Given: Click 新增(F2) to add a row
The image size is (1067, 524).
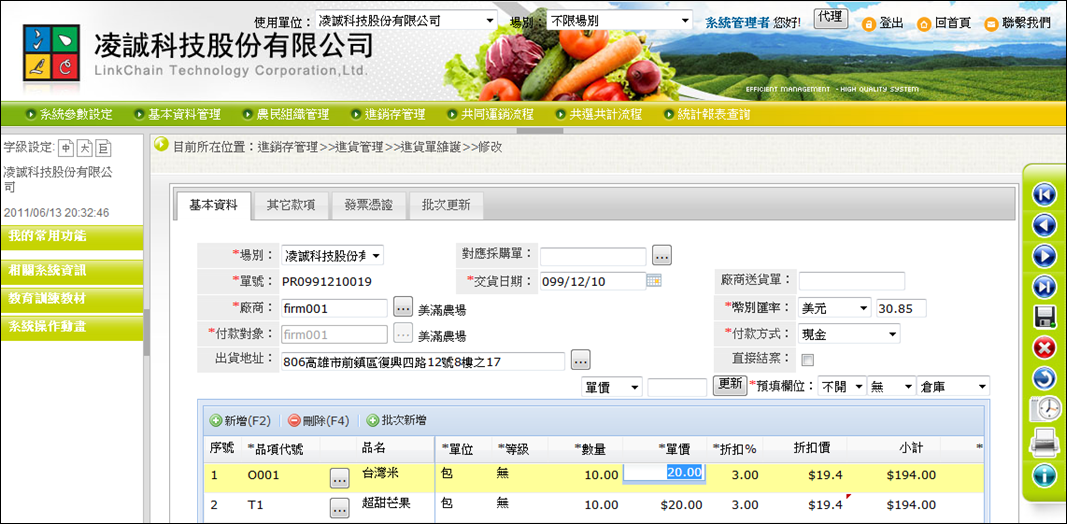Looking at the screenshot, I should [x=240, y=421].
